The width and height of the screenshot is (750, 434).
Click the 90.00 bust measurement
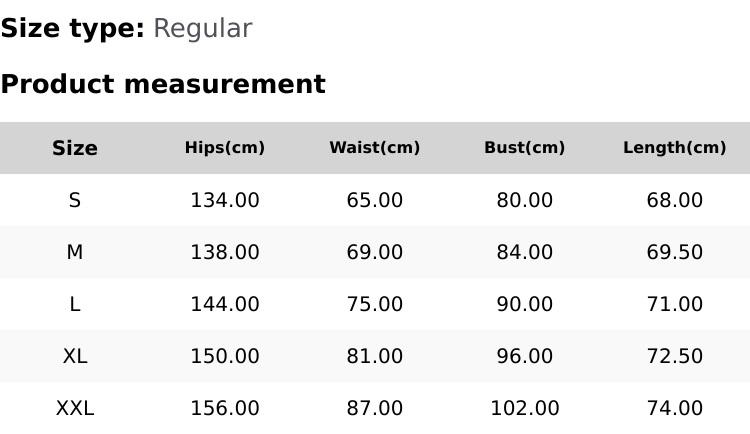(525, 304)
